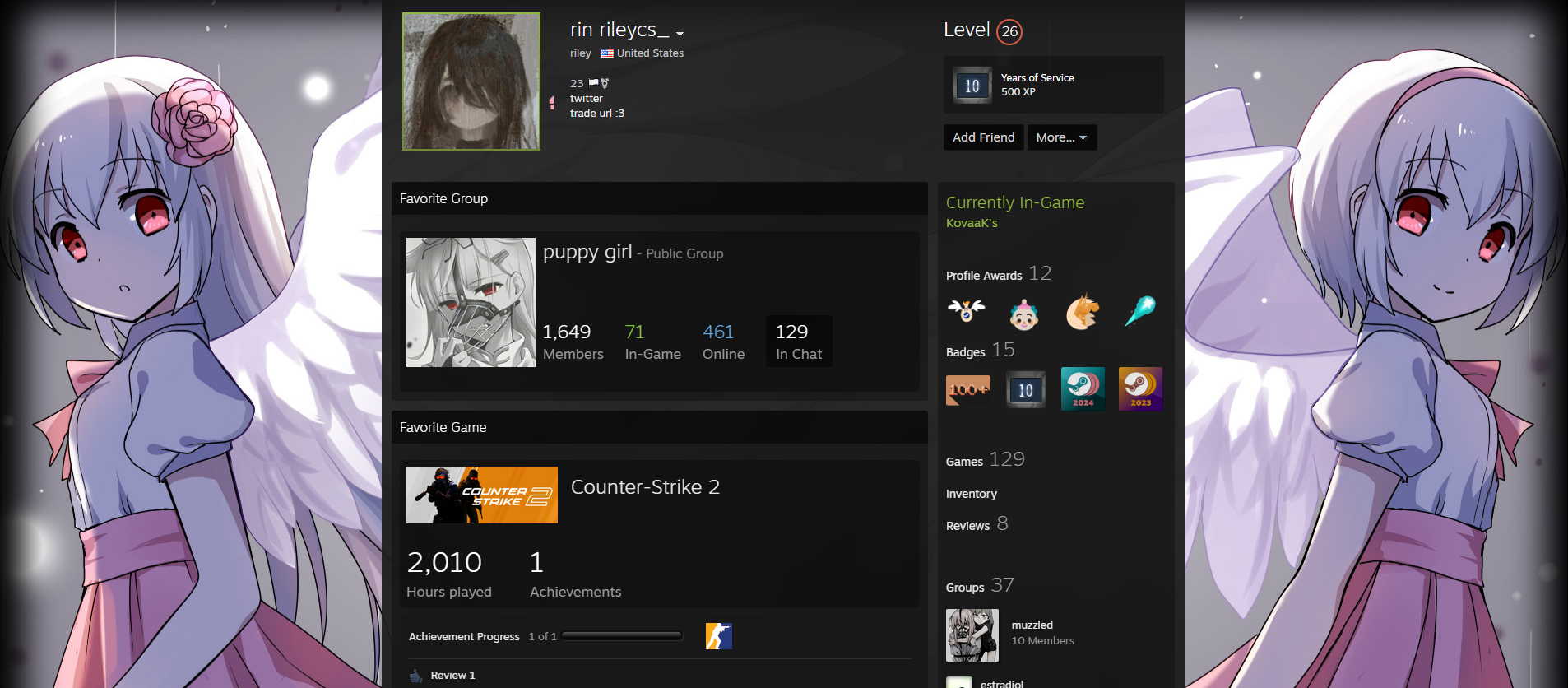Click the 2,010 Hours played stat
Image resolution: width=1568 pixels, height=688 pixels.
pyautogui.click(x=448, y=574)
